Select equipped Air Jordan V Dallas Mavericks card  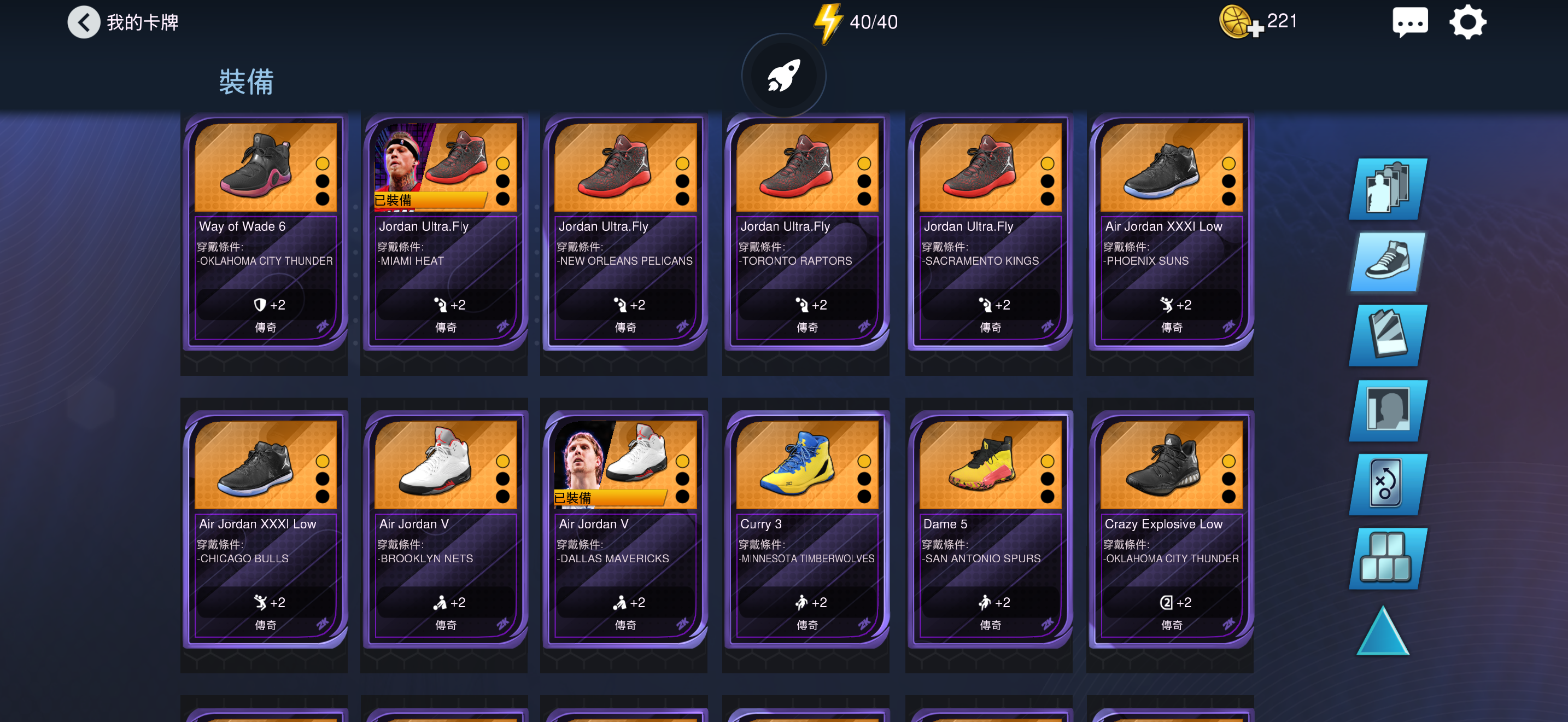coord(625,529)
